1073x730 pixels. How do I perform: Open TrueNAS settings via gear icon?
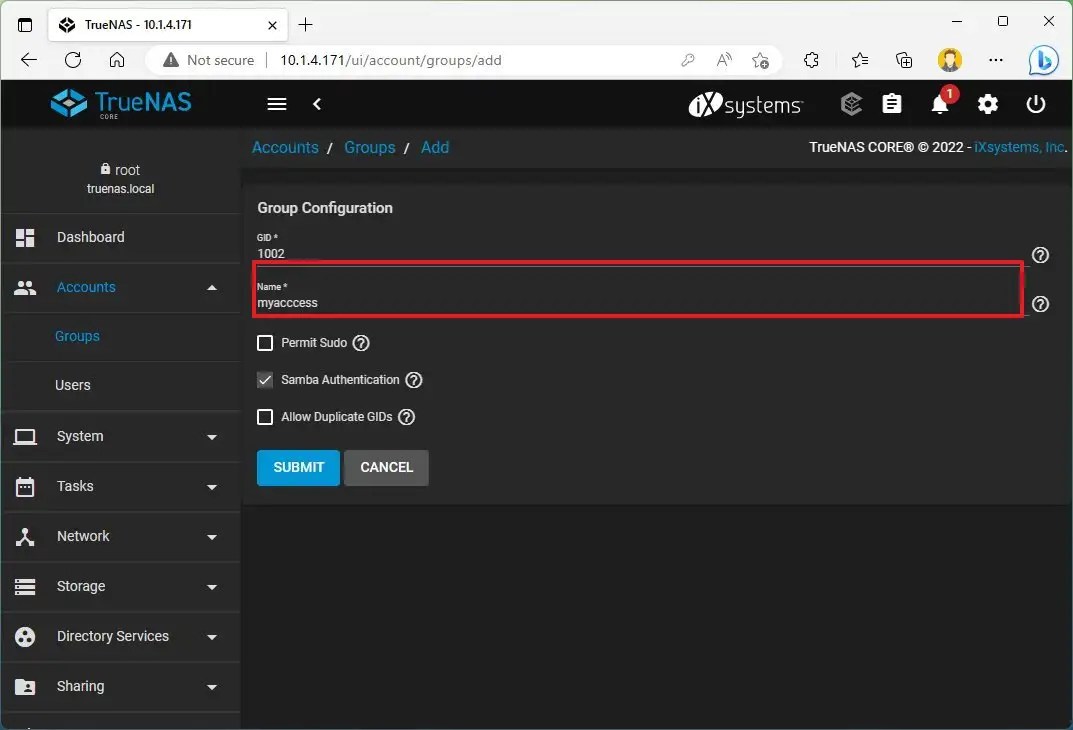988,104
